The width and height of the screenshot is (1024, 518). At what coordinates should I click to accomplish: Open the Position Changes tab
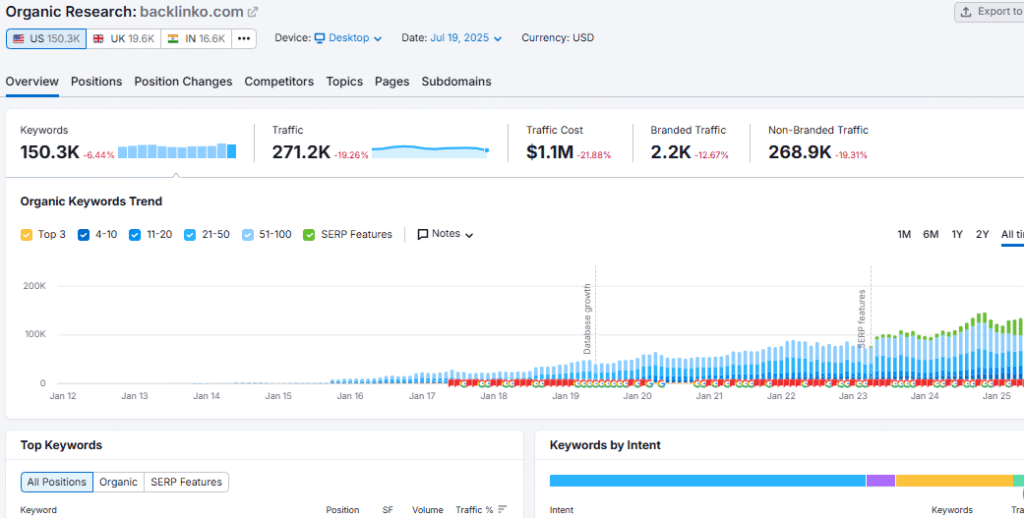tap(184, 82)
